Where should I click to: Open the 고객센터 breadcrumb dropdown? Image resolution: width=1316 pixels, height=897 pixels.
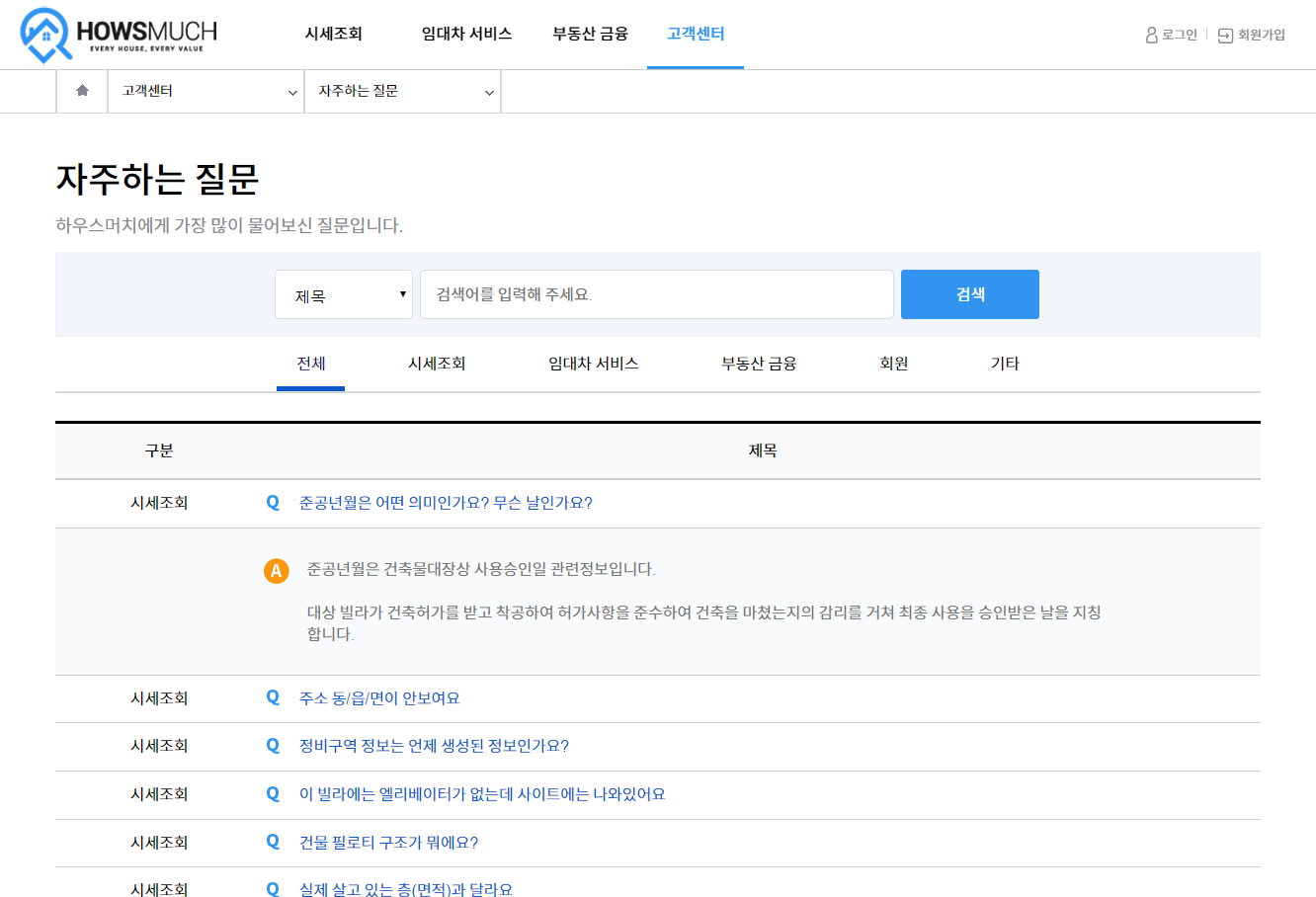point(206,92)
